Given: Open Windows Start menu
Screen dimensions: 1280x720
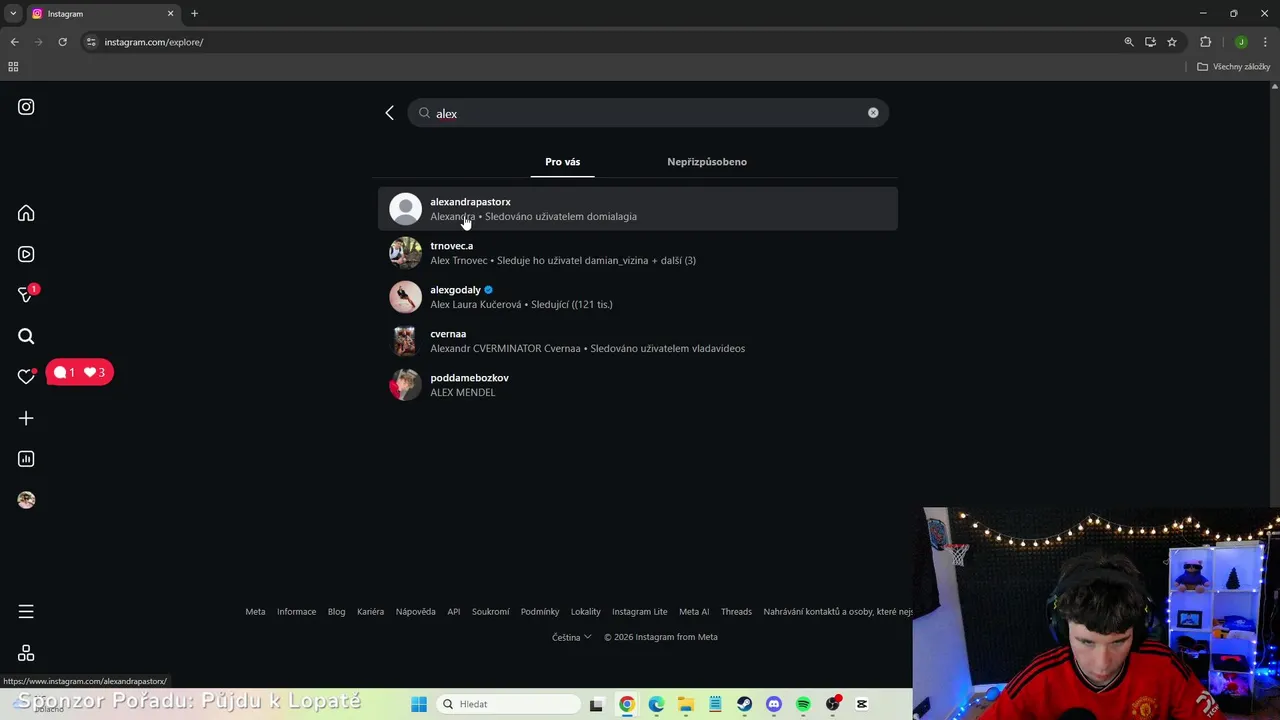Looking at the screenshot, I should (419, 704).
